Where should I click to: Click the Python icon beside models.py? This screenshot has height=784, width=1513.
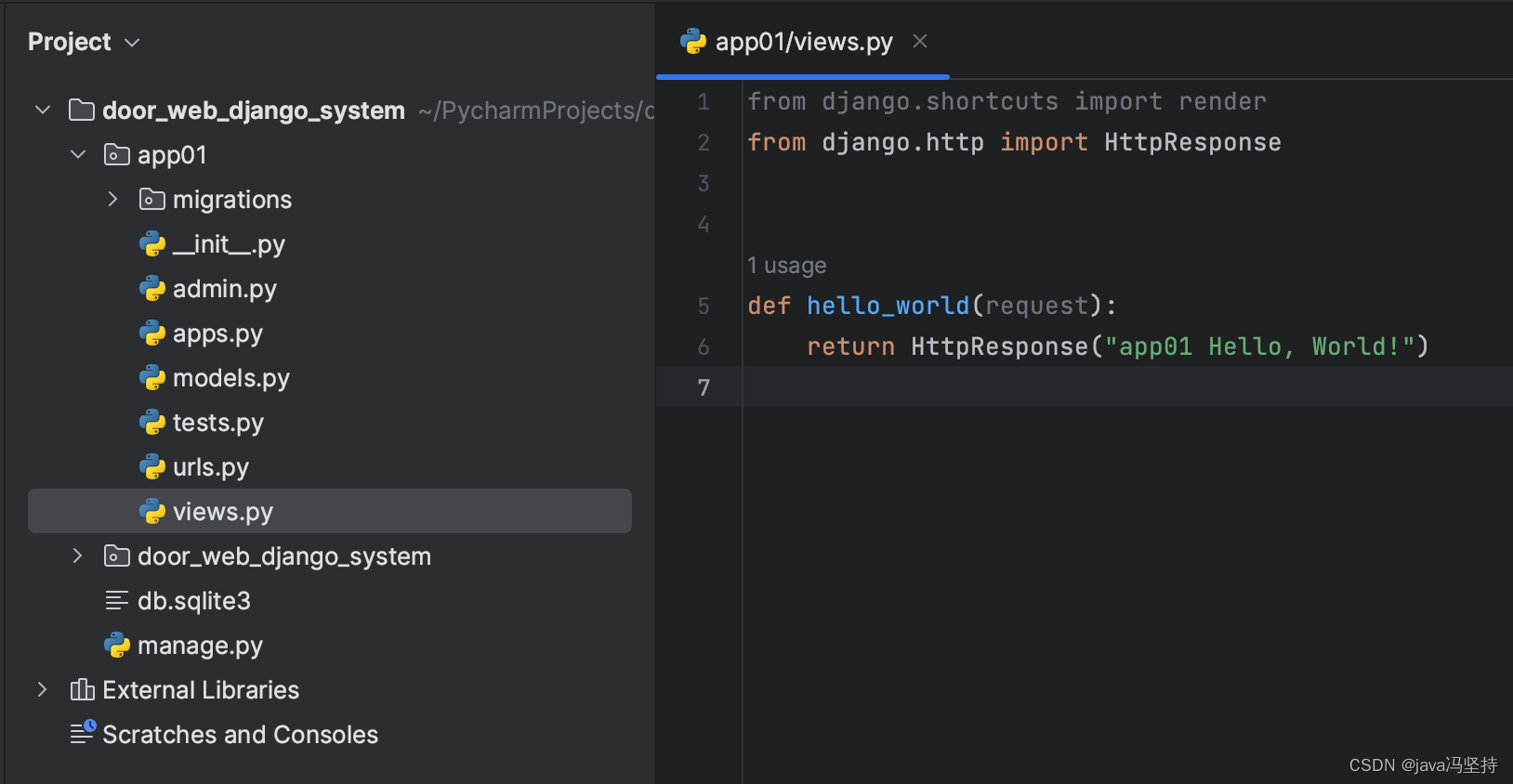(152, 378)
